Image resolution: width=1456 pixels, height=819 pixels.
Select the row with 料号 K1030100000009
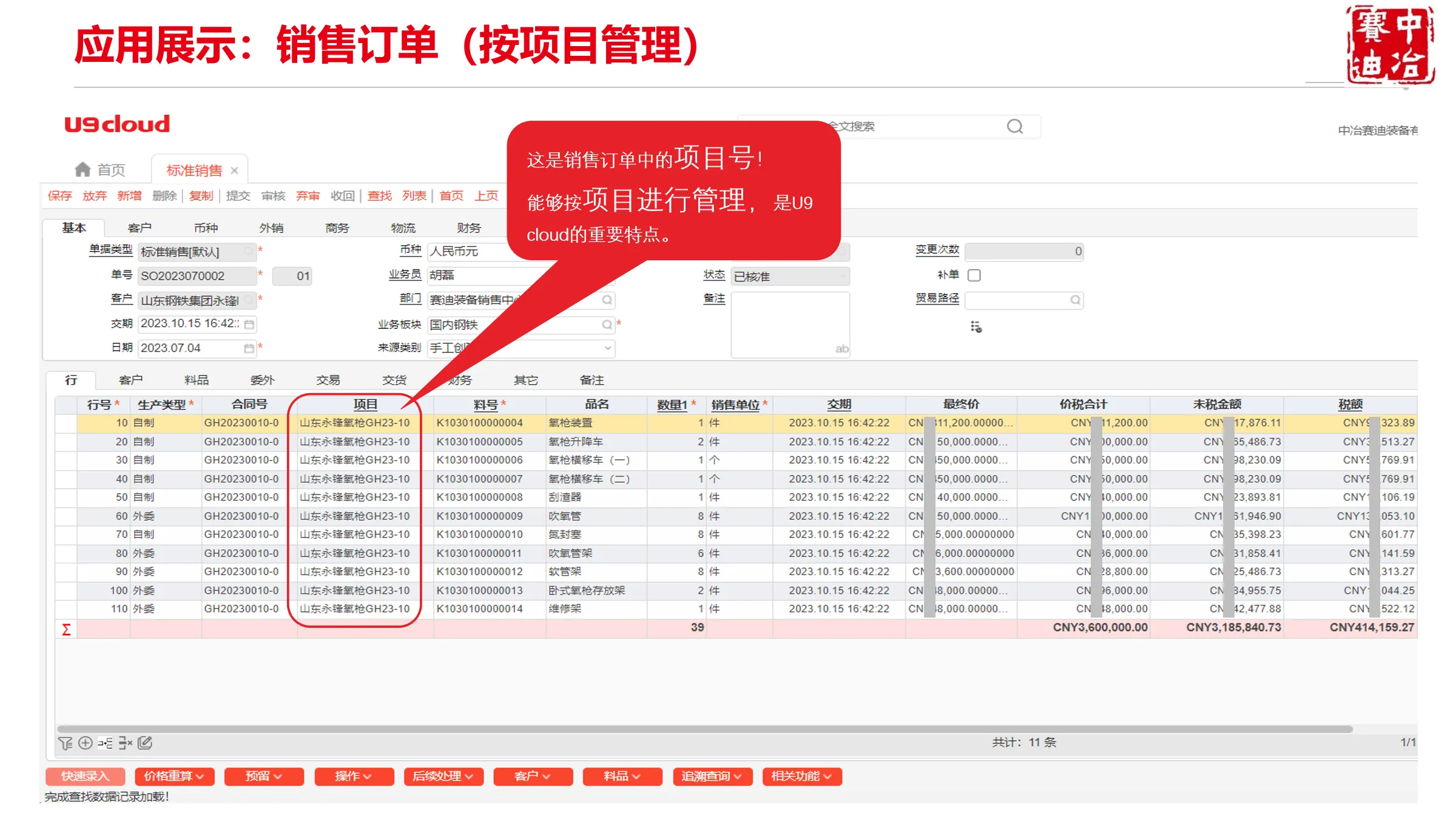pos(735,516)
